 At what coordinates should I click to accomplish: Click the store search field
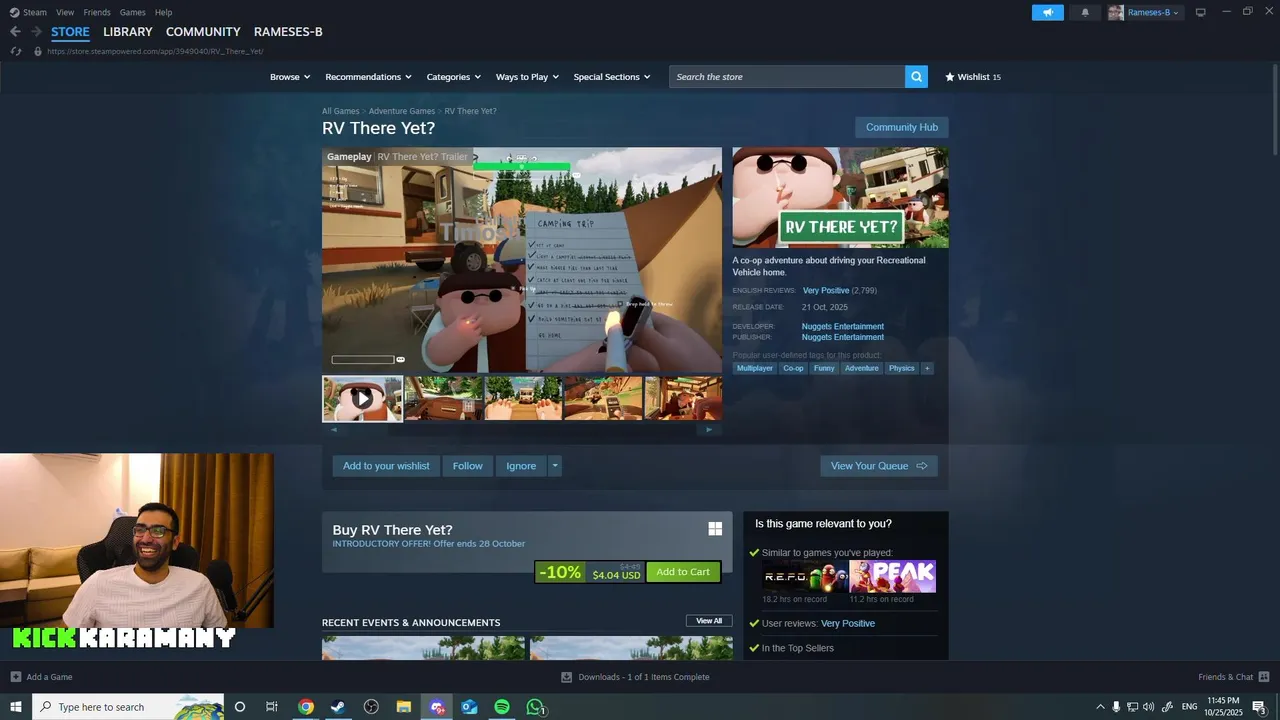(x=787, y=77)
